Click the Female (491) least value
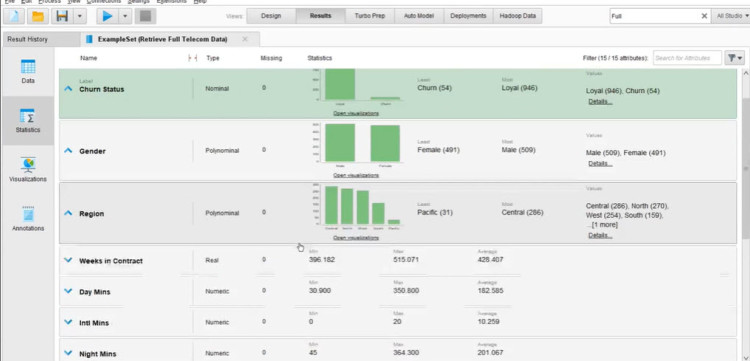The image size is (750, 361). pyautogui.click(x=438, y=150)
